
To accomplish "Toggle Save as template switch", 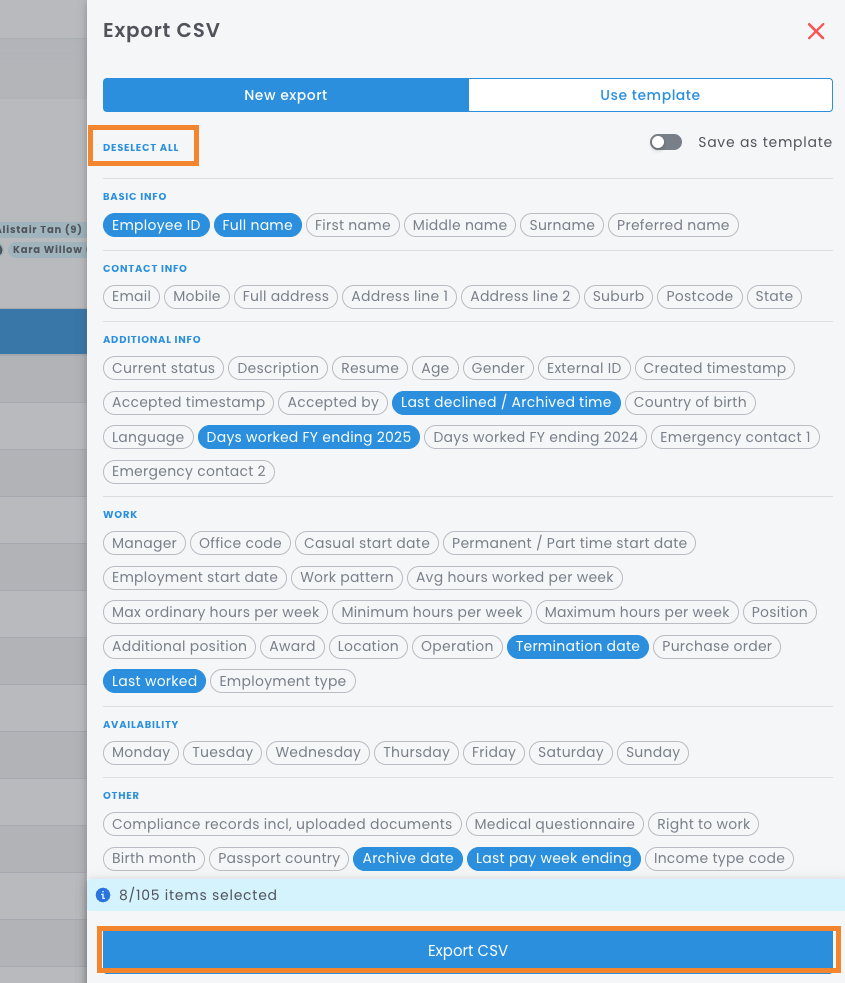I will pyautogui.click(x=665, y=142).
